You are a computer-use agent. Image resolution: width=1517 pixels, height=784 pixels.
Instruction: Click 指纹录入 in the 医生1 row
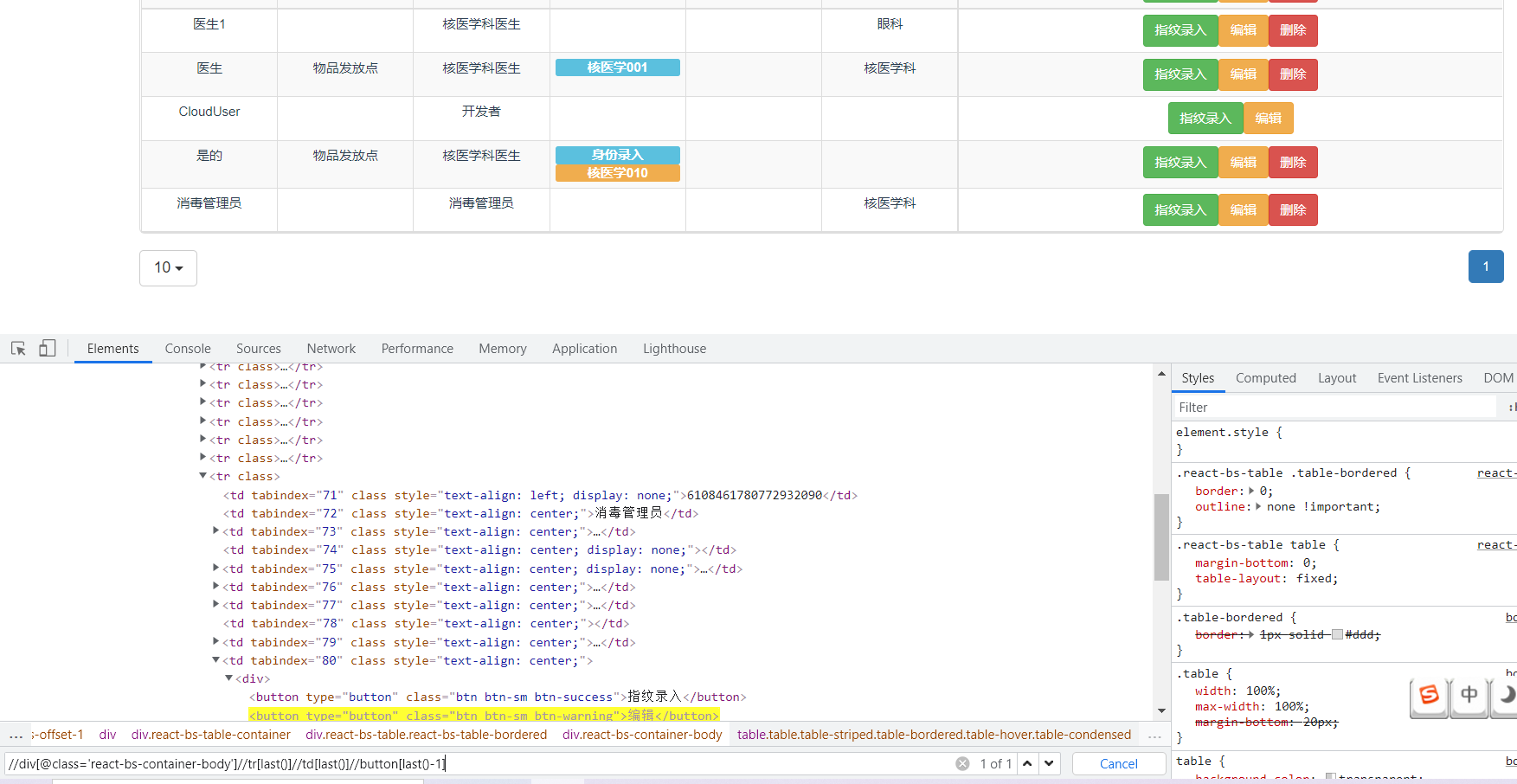[x=1180, y=30]
